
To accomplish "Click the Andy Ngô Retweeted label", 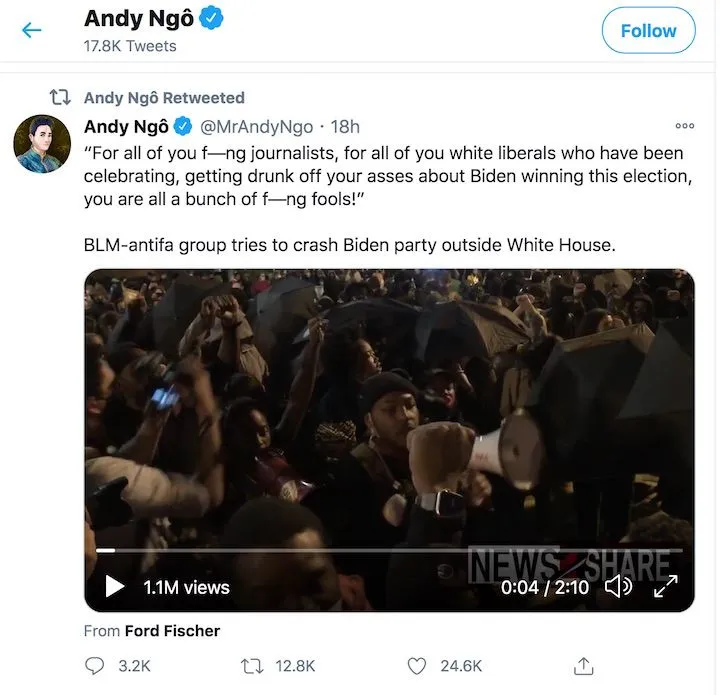I will click(x=164, y=98).
